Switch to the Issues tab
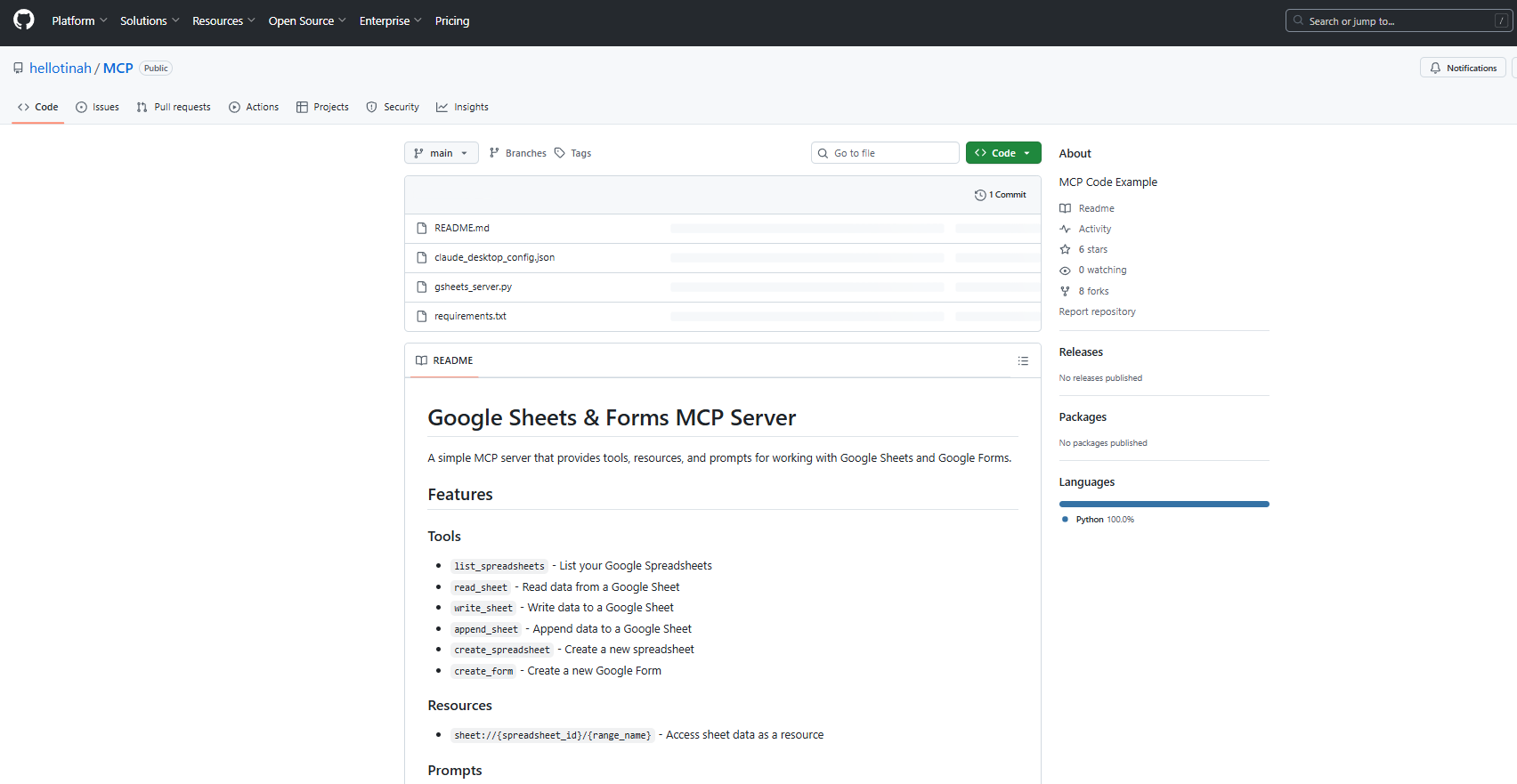1517x784 pixels. click(x=97, y=107)
